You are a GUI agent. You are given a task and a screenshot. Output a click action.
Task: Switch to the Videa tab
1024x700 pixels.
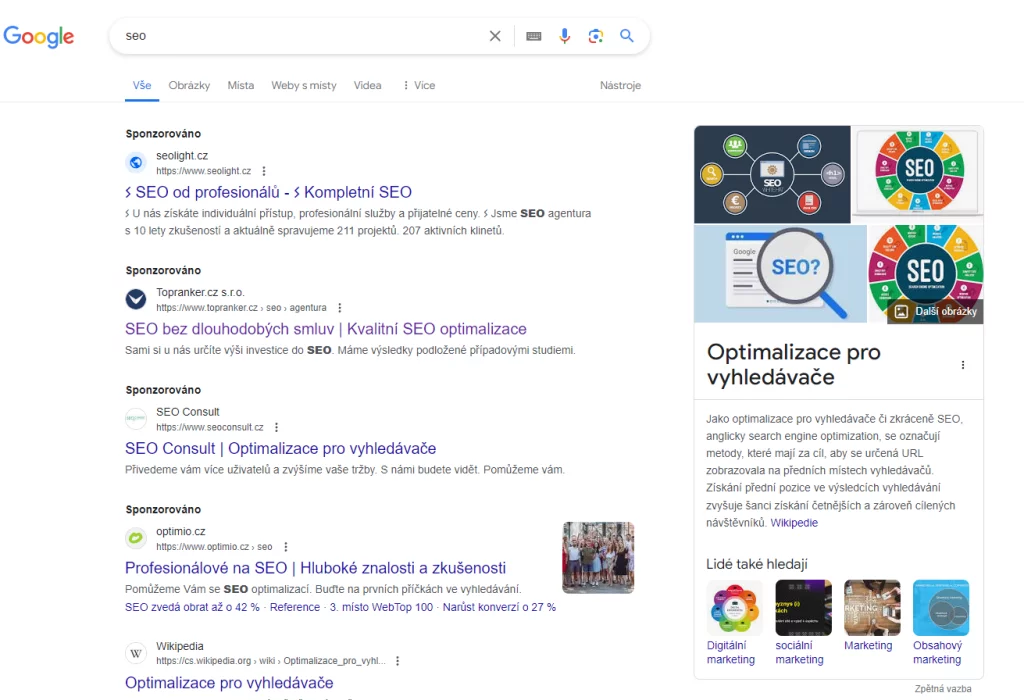click(368, 86)
